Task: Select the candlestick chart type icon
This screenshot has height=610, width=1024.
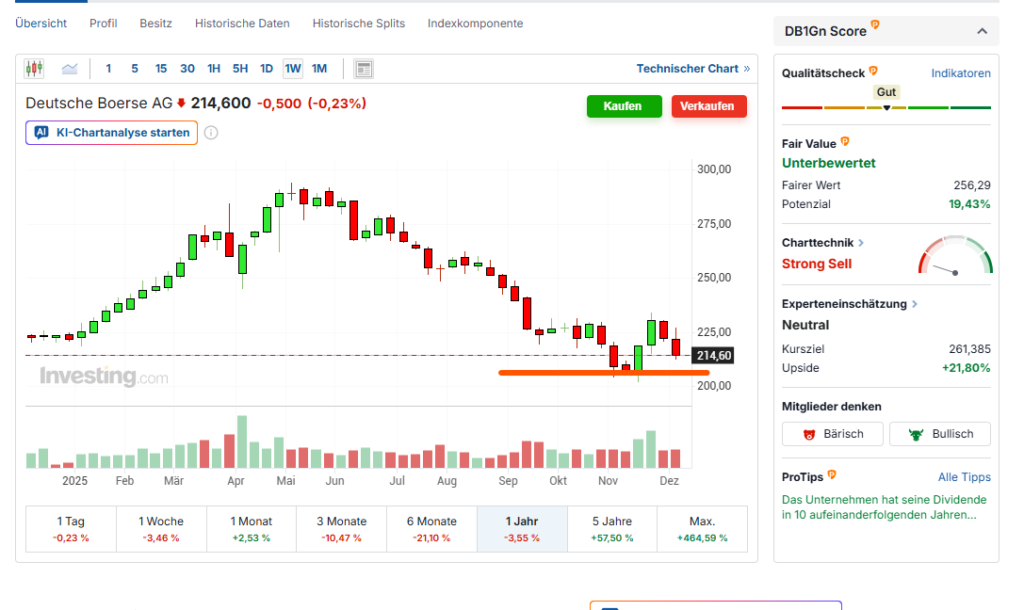Action: coord(34,69)
